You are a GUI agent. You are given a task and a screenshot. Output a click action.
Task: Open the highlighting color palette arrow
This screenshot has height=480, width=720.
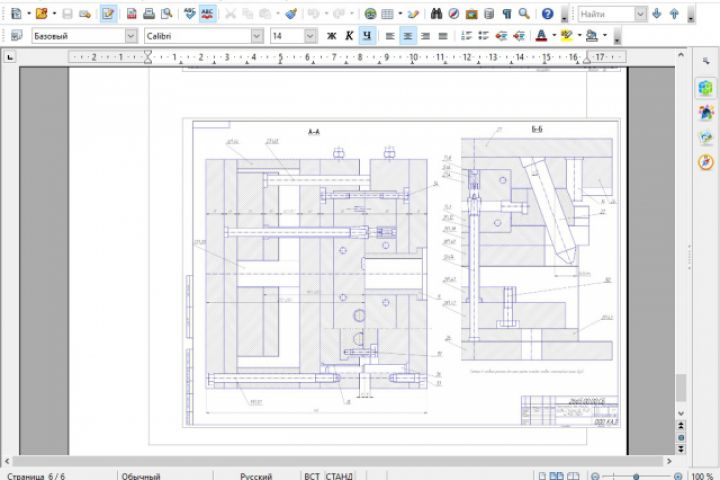tap(579, 36)
